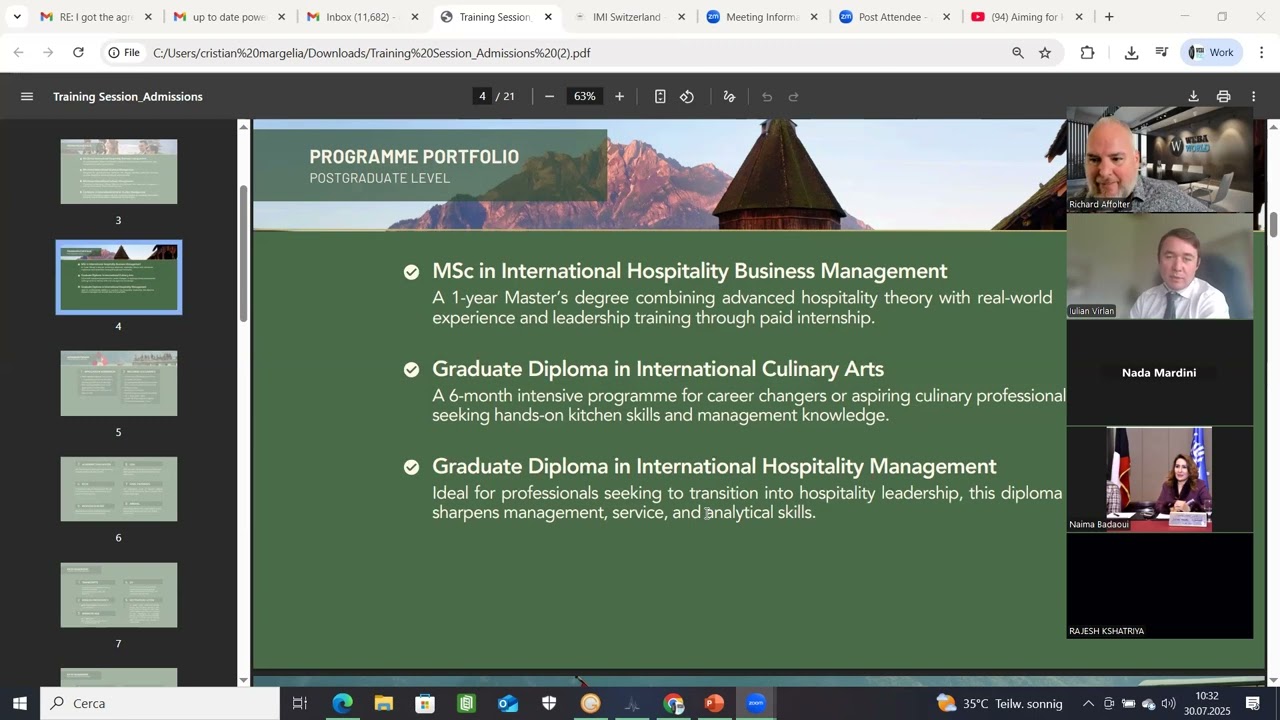Viewport: 1280px width, 720px height.
Task: Switch to the 'up to date powe' tab
Action: coord(228,17)
